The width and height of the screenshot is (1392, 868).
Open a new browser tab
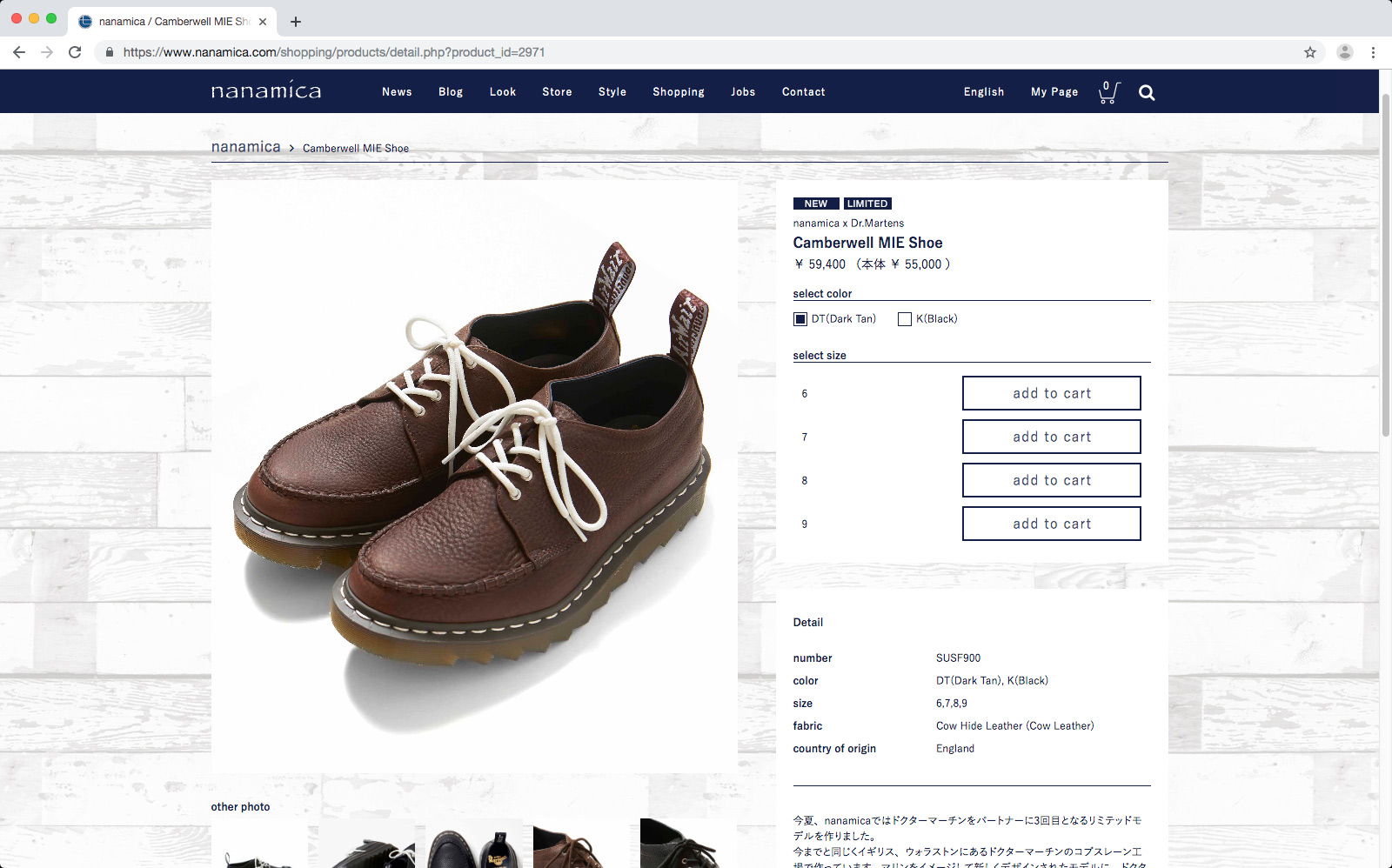point(296,22)
